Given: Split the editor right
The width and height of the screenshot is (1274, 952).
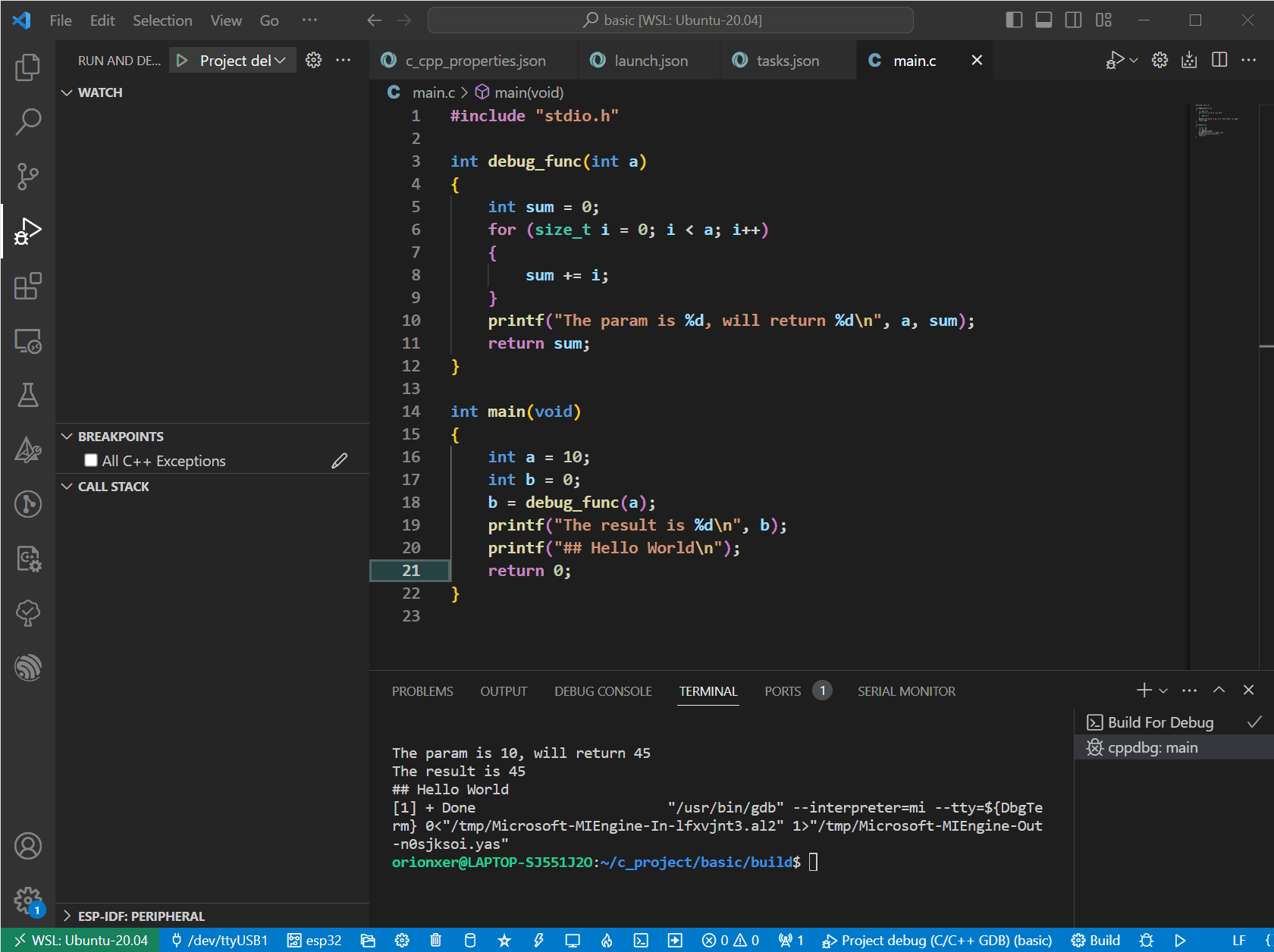Looking at the screenshot, I should (1219, 60).
